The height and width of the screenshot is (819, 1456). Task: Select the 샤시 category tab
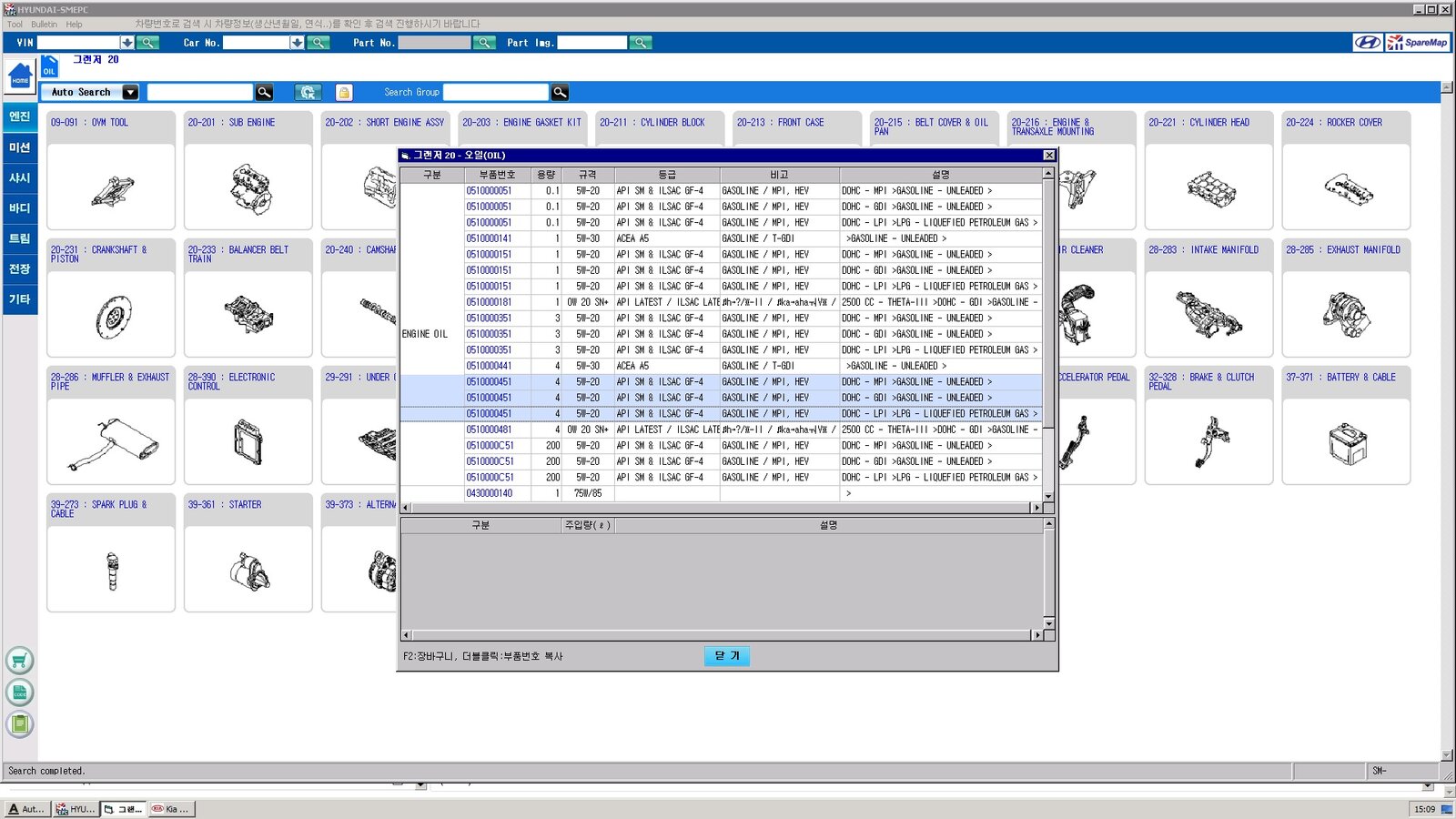20,178
